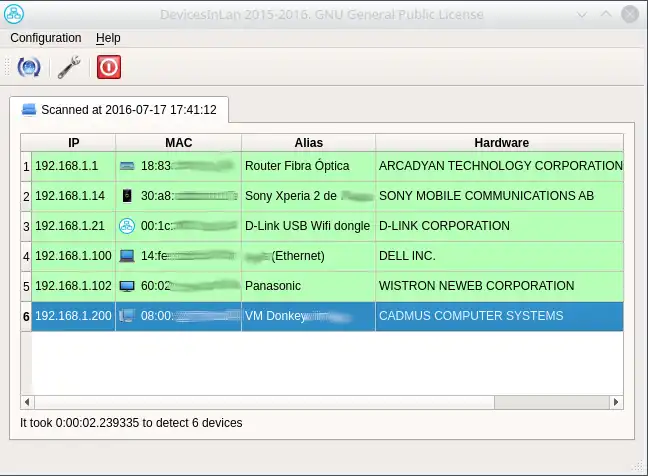Image resolution: width=648 pixels, height=476 pixels.
Task: Click the Router Fibra Óptica alias cell
Action: coord(308,166)
